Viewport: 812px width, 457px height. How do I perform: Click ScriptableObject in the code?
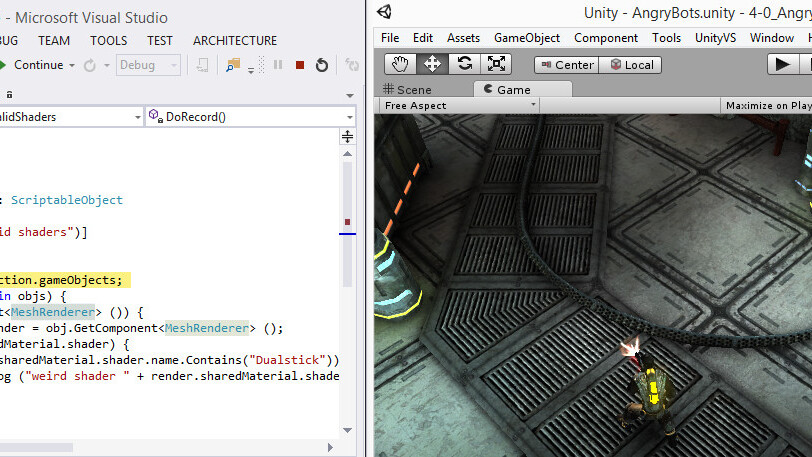(x=67, y=200)
